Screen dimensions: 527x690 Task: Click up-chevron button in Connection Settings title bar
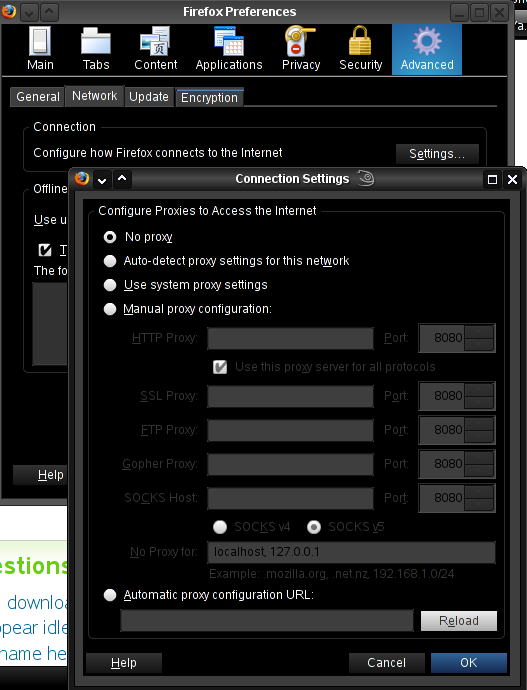[122, 180]
